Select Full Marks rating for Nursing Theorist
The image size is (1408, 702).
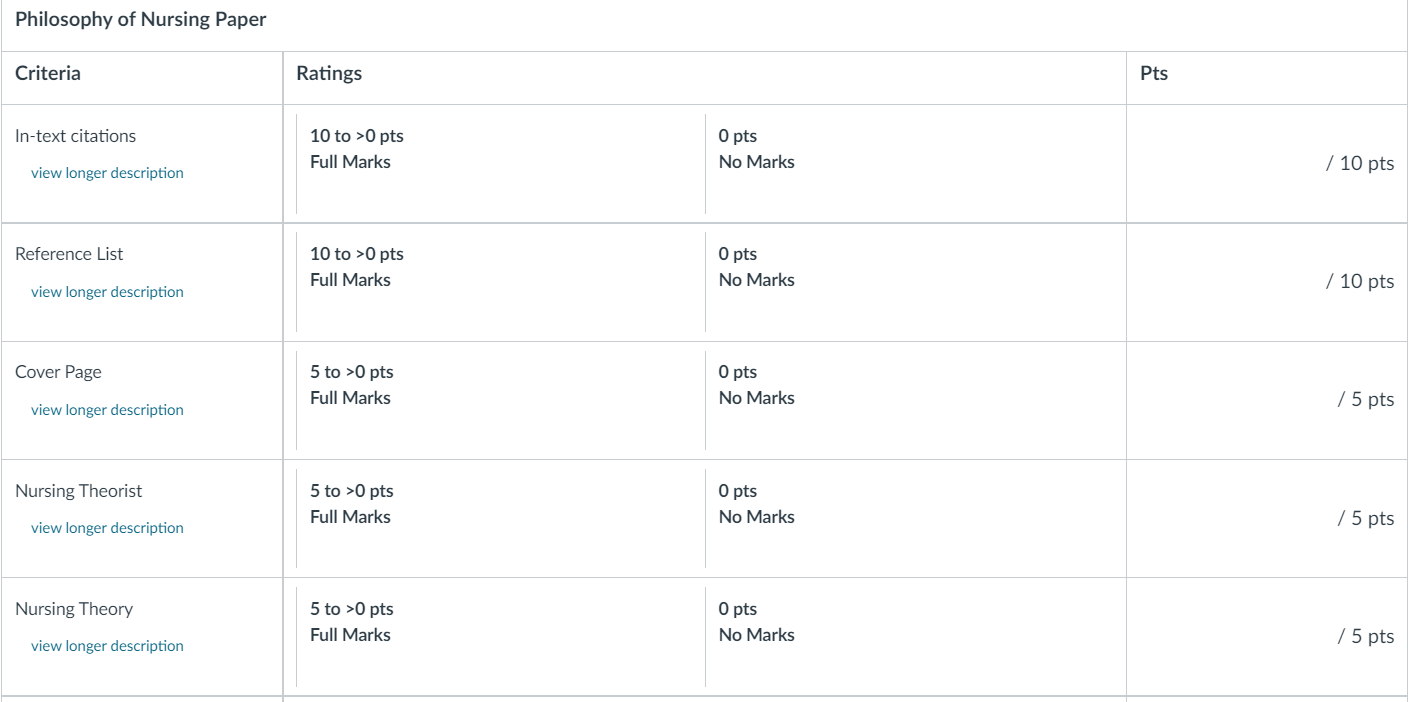click(x=501, y=519)
